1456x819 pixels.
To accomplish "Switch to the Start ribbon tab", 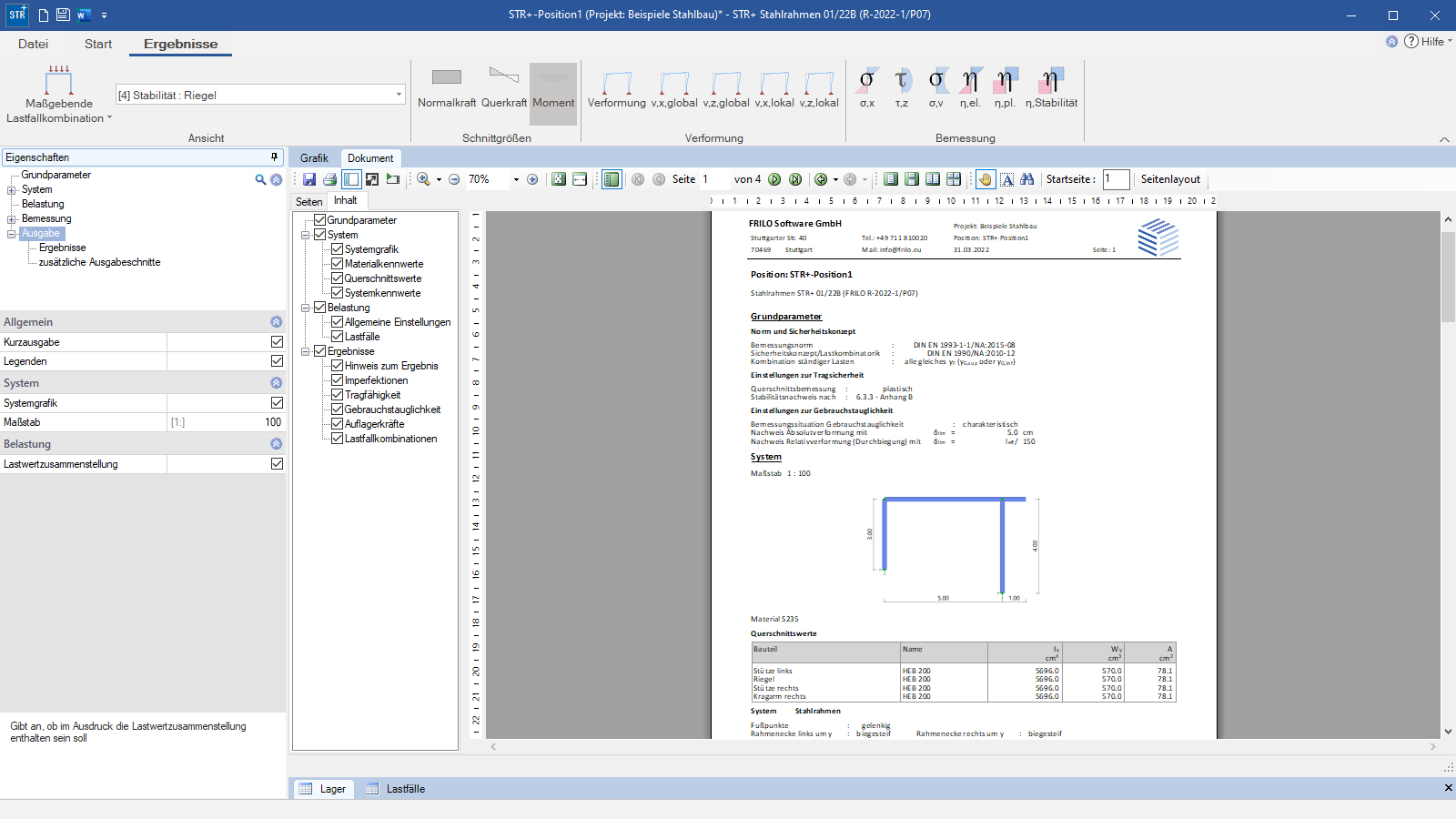I will pos(98,44).
